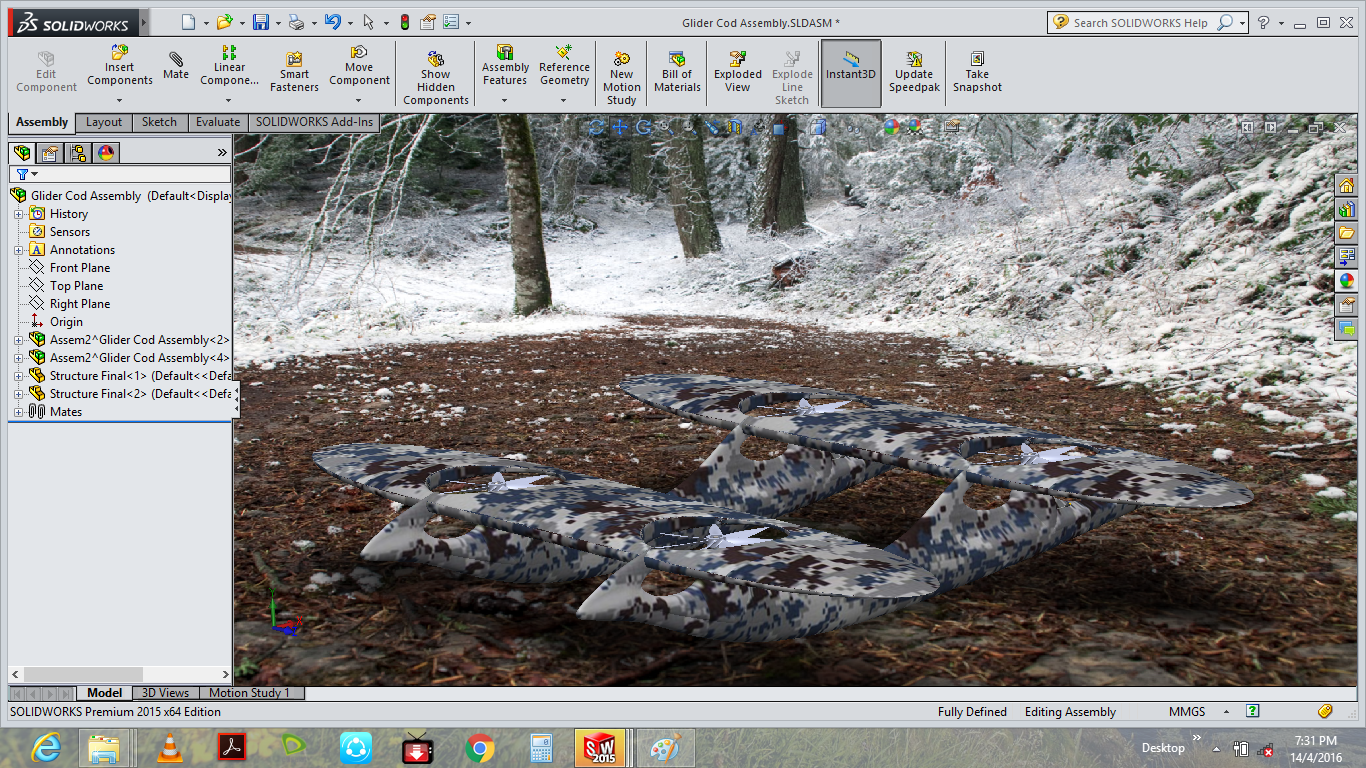
Task: Open Bill of Materials tool
Action: point(677,72)
